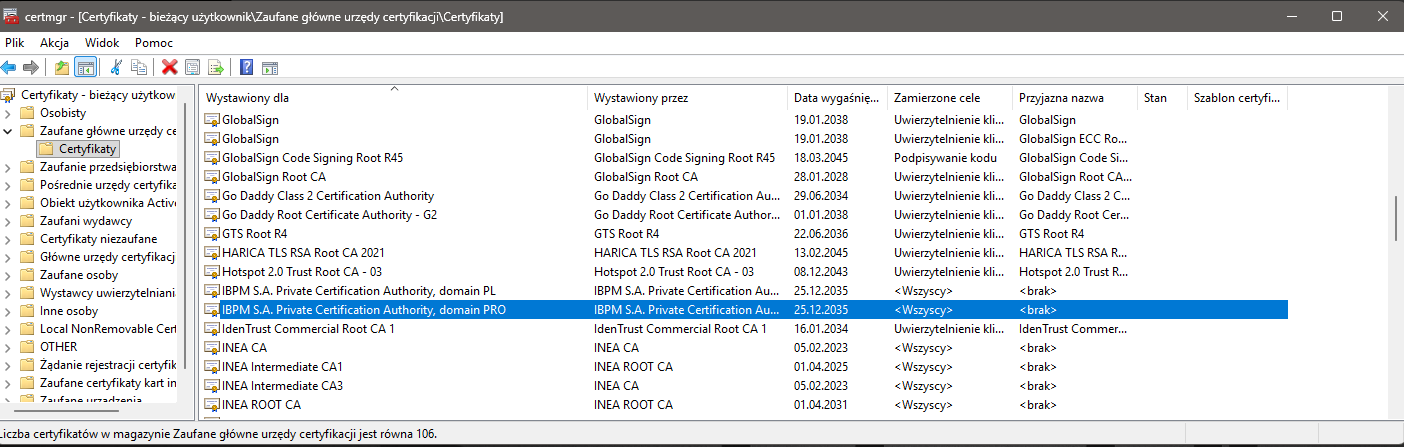Click the Cut scissors icon

[117, 67]
